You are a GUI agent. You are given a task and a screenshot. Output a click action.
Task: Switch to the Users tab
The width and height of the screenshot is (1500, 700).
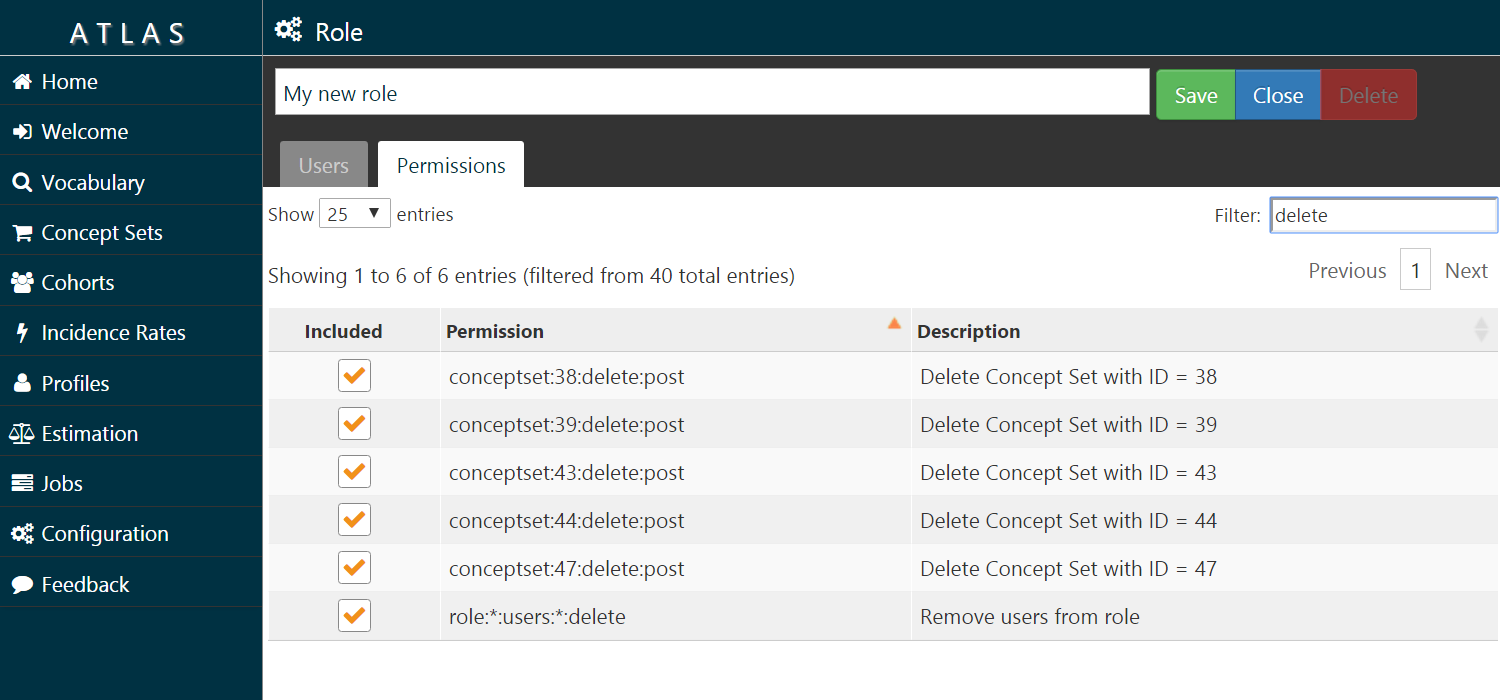[x=323, y=164]
